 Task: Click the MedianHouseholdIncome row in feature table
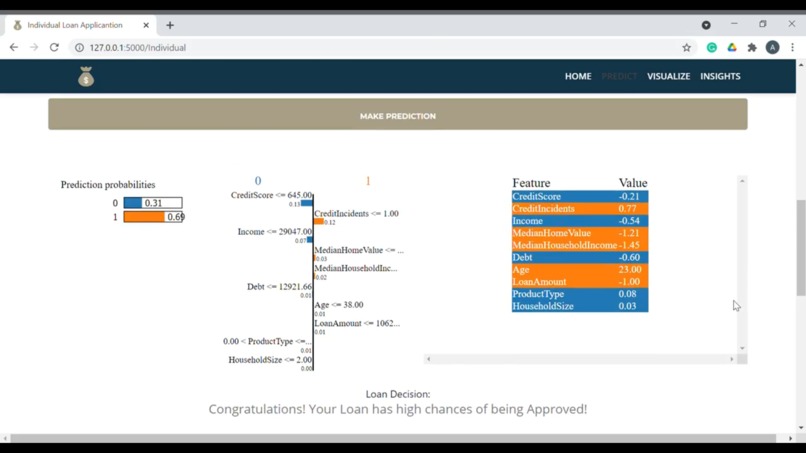(x=580, y=245)
